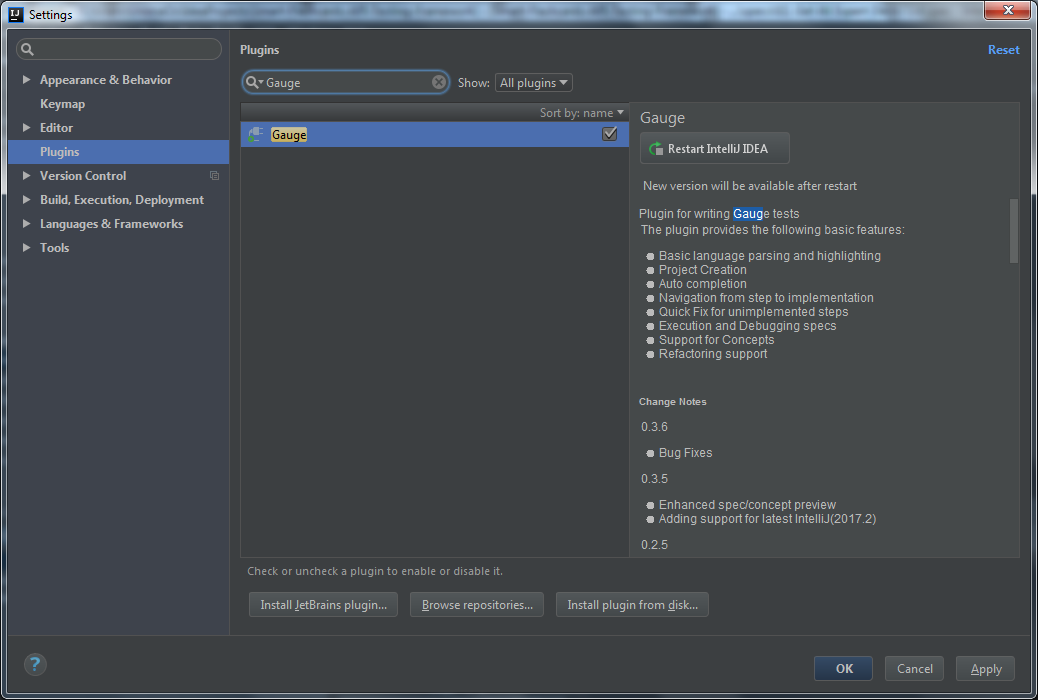Focus the plugin search field containing Gauge
1038x700 pixels.
(346, 82)
